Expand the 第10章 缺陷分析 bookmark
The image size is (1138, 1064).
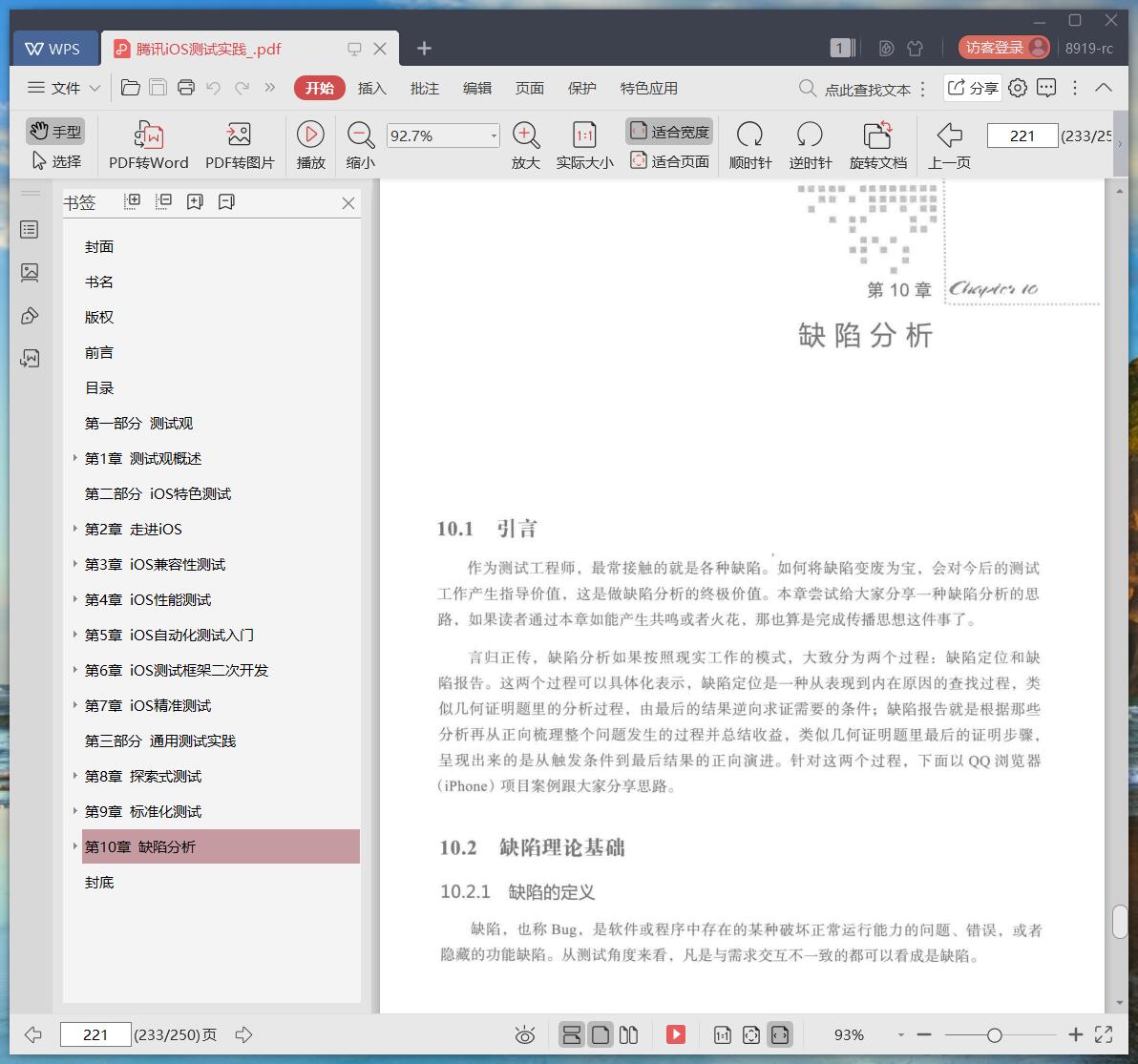(74, 845)
